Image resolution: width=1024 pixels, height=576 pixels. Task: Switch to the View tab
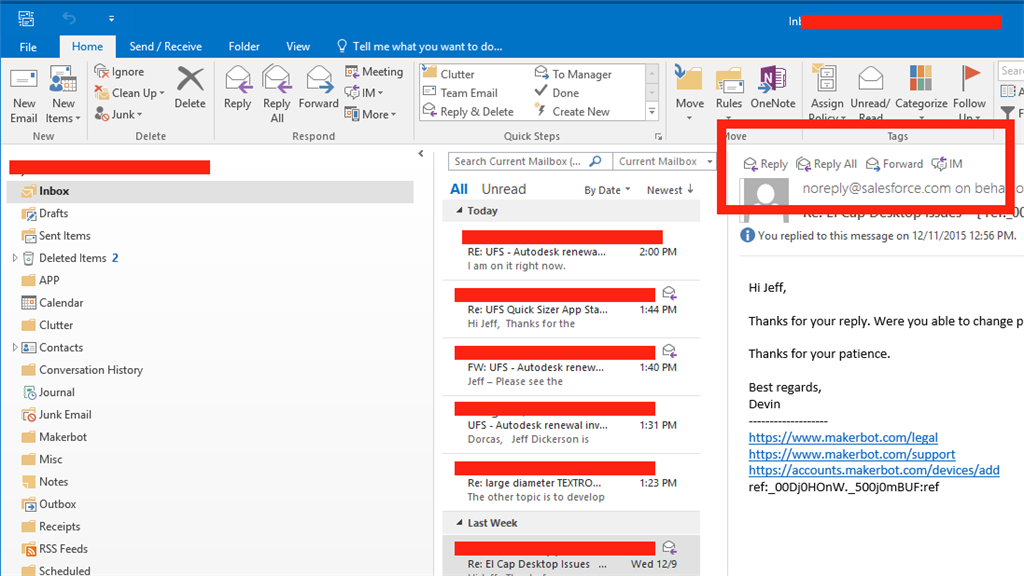pos(298,46)
